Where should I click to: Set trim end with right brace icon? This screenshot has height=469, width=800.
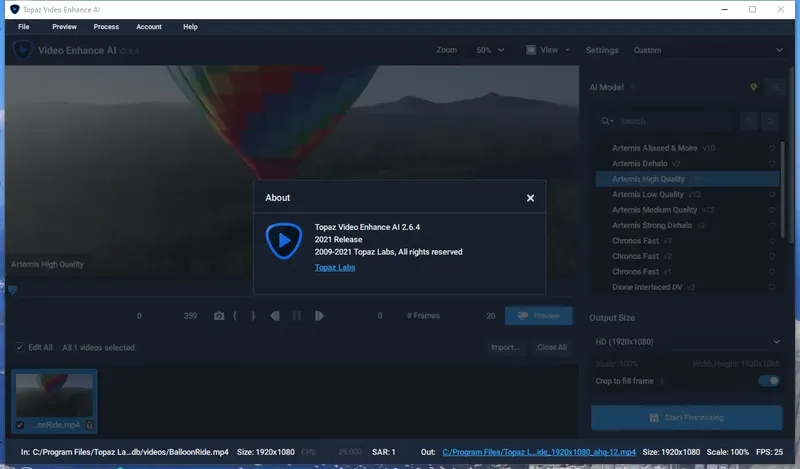coord(253,316)
